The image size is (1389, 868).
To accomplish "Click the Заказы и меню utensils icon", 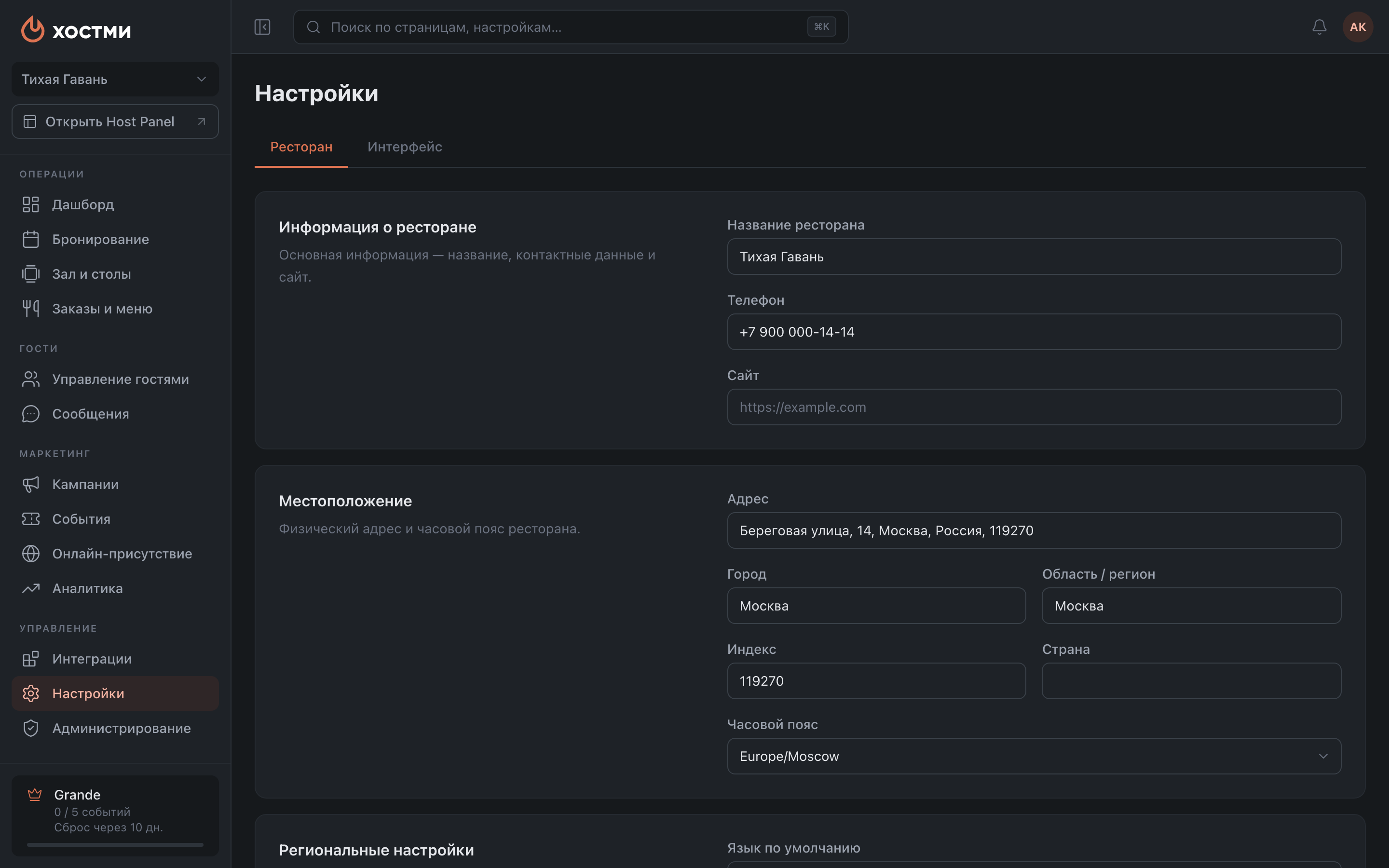I will 31,309.
